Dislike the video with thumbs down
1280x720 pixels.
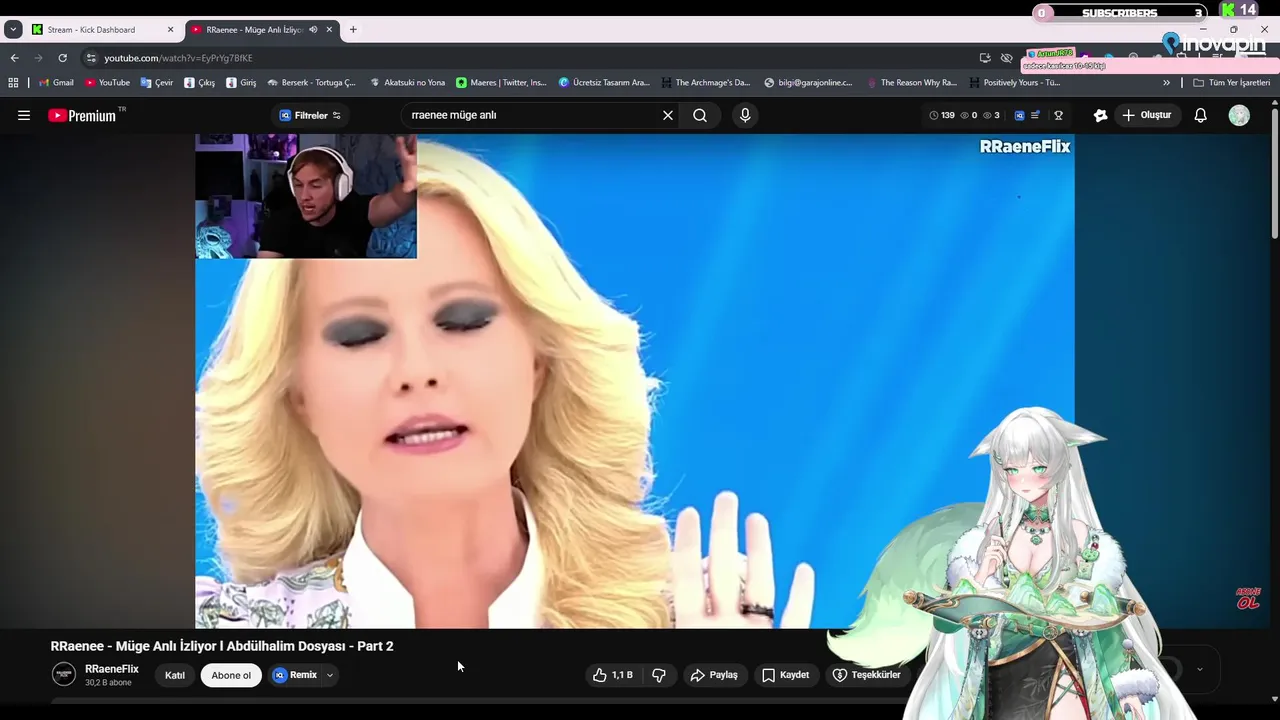click(x=659, y=675)
